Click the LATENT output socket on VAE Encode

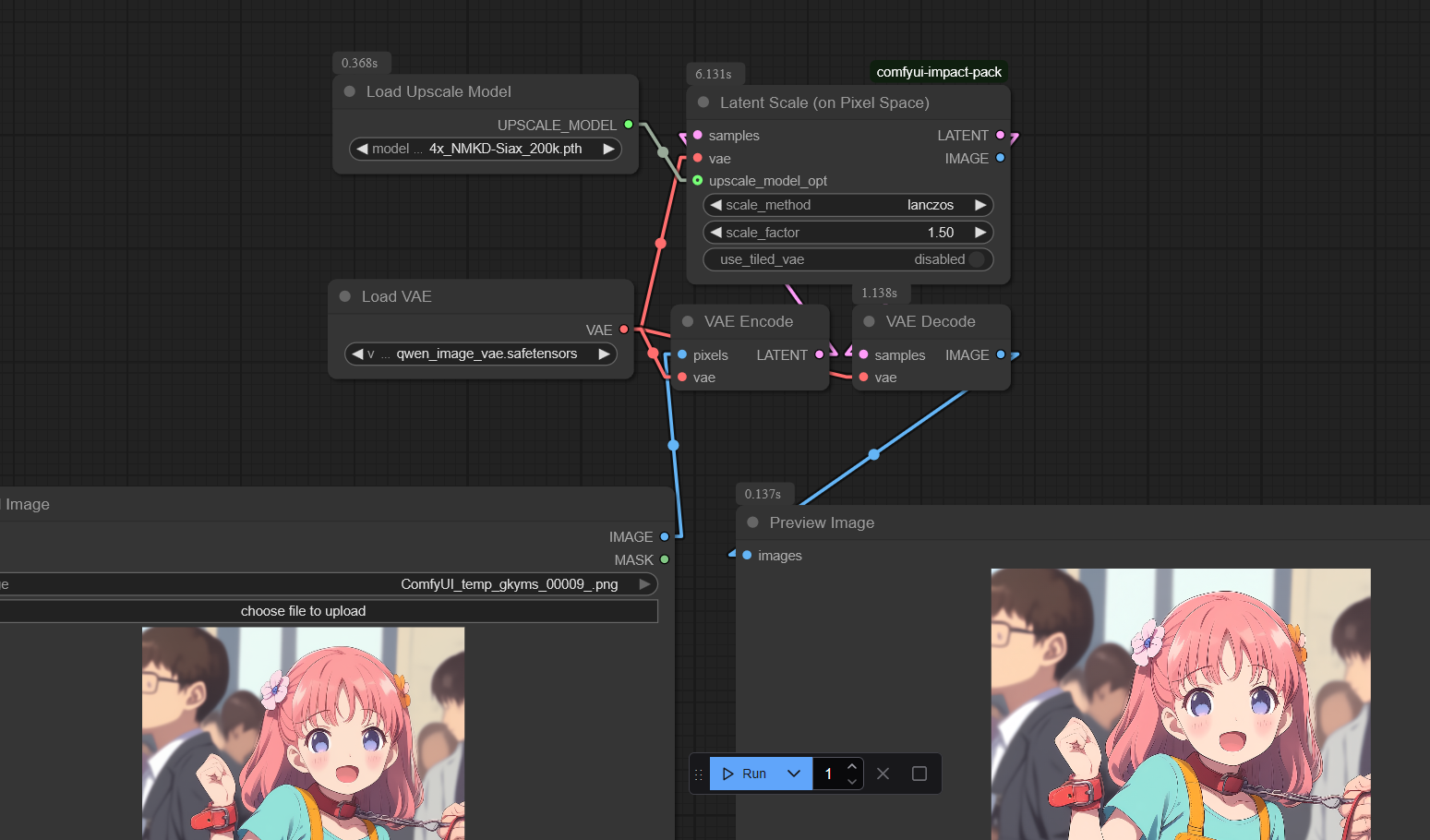click(819, 354)
